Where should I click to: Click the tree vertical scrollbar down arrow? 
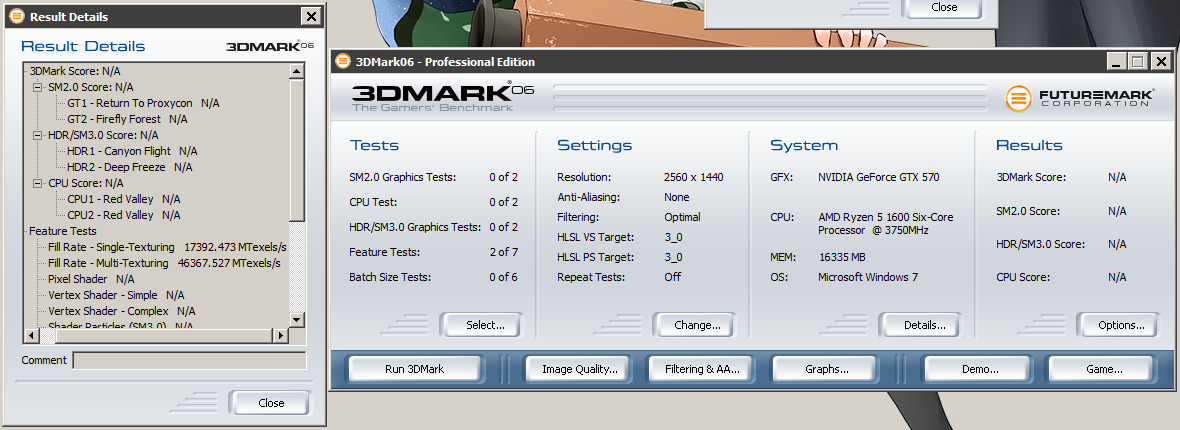[297, 320]
